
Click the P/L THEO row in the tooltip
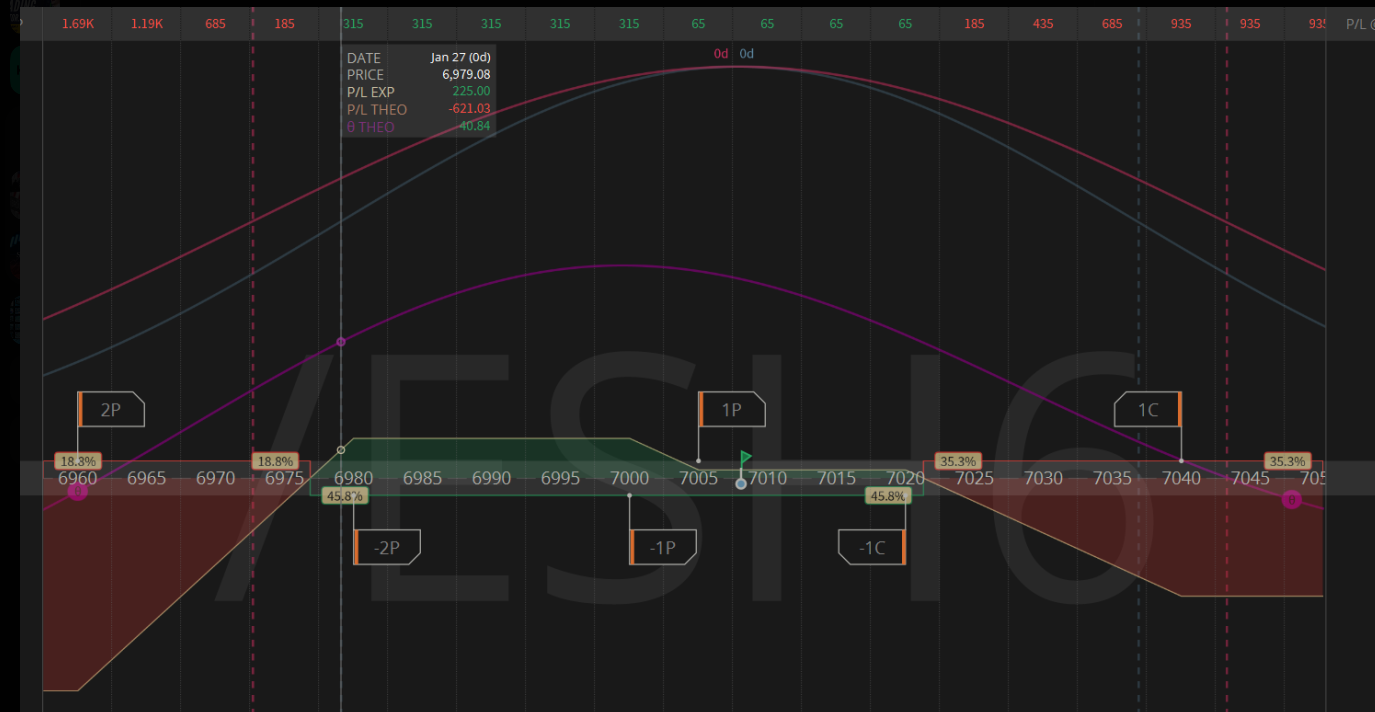[x=418, y=109]
